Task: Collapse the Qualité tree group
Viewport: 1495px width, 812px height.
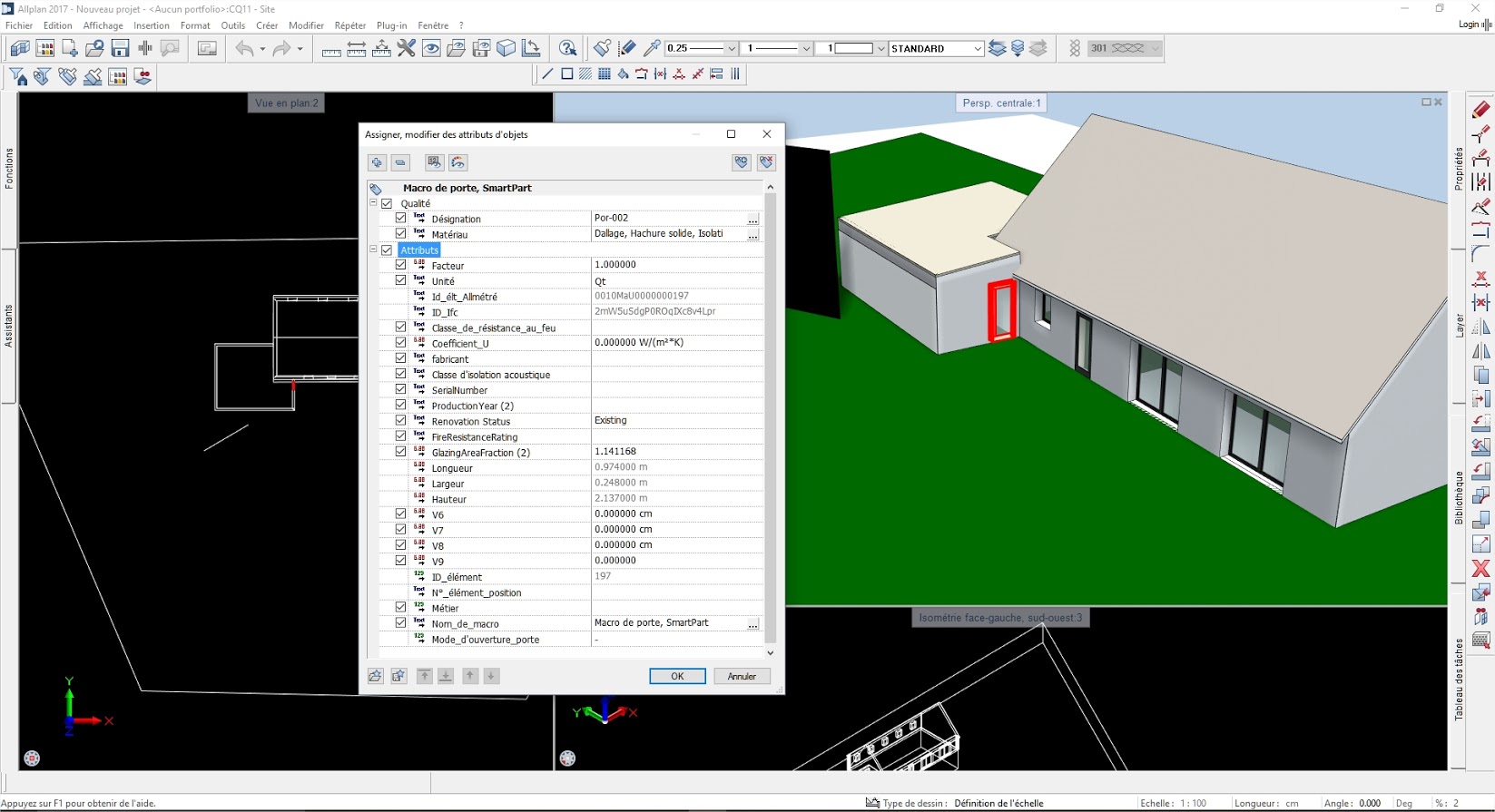Action: [373, 203]
